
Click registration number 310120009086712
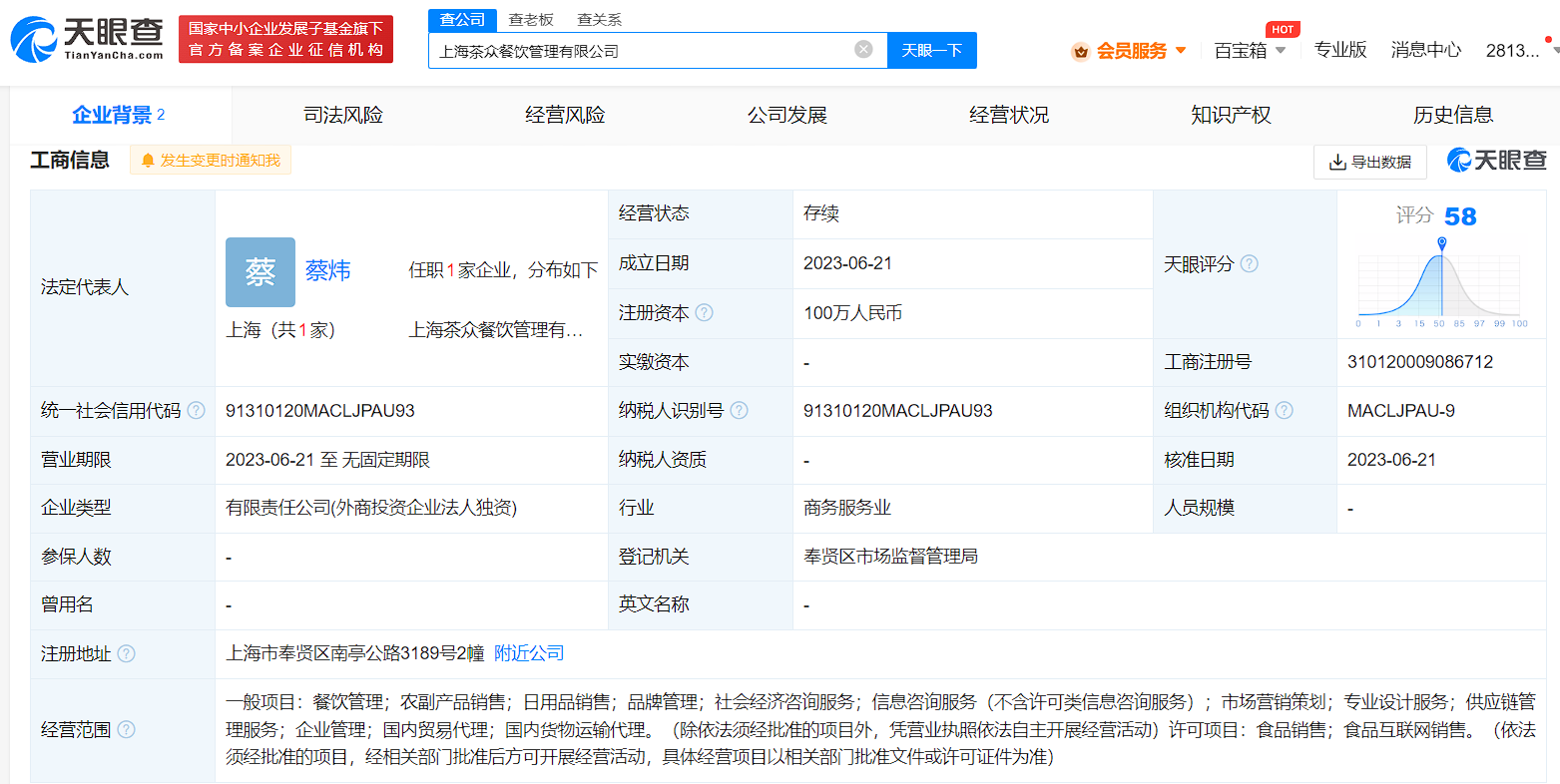[x=1420, y=362]
